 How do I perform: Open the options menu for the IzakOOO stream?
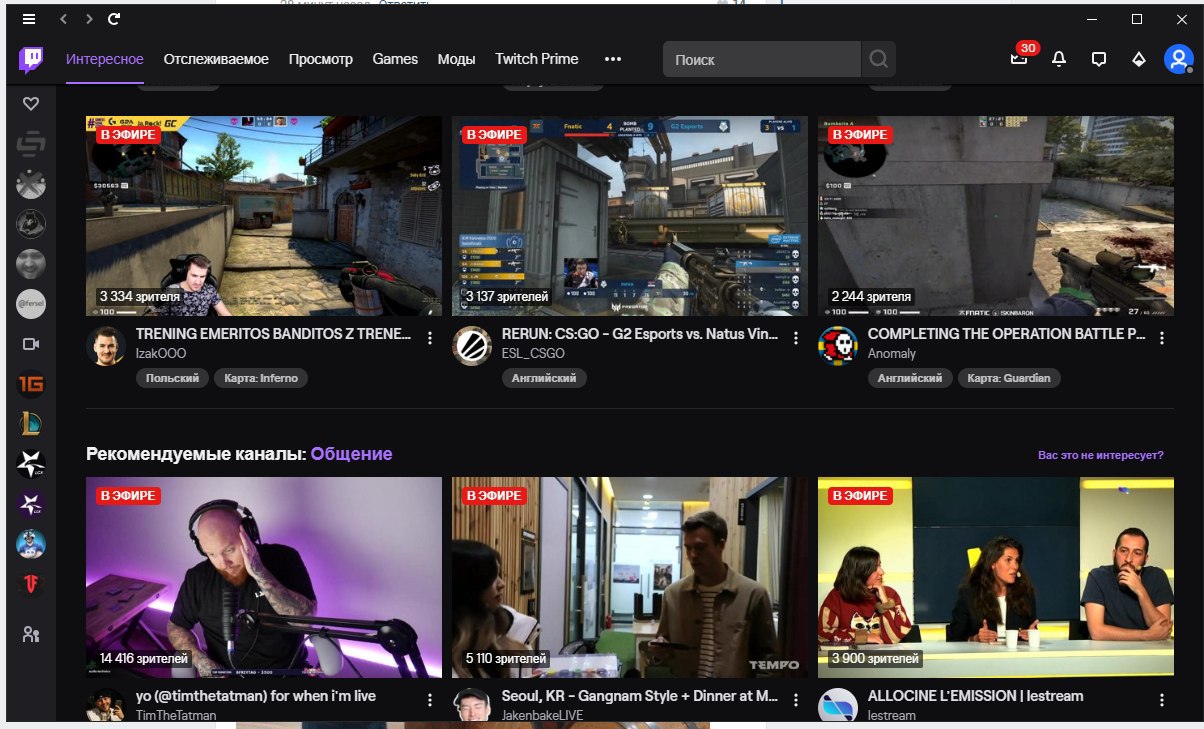[430, 338]
